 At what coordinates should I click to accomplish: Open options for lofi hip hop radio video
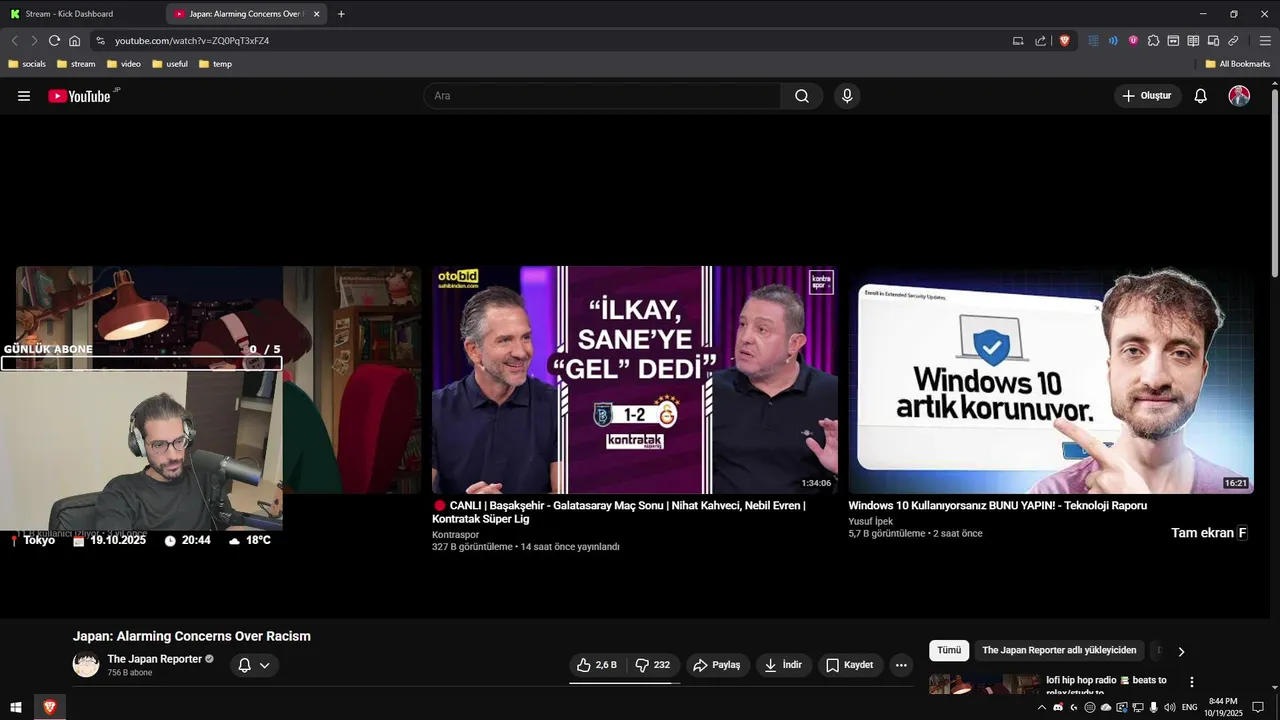pos(1191,682)
